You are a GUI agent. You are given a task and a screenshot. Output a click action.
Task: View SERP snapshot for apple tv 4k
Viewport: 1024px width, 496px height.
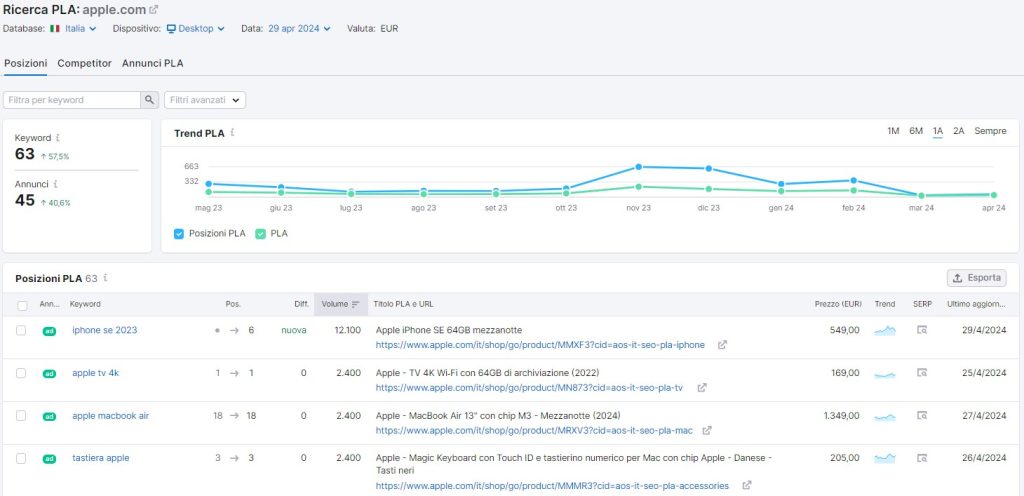(x=921, y=373)
